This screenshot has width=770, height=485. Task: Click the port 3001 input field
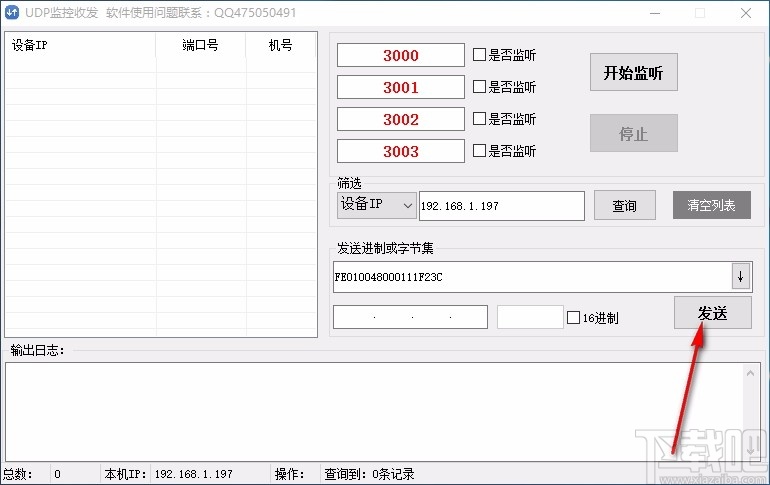401,87
